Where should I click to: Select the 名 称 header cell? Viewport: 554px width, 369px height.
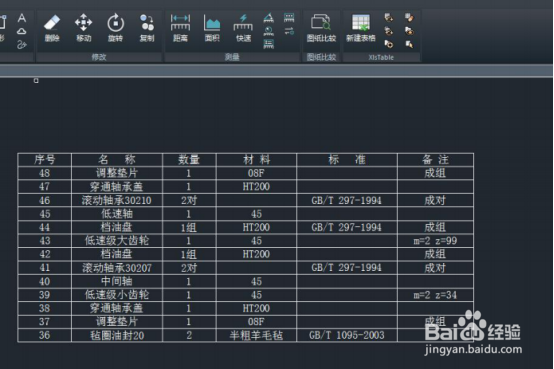[117, 160]
